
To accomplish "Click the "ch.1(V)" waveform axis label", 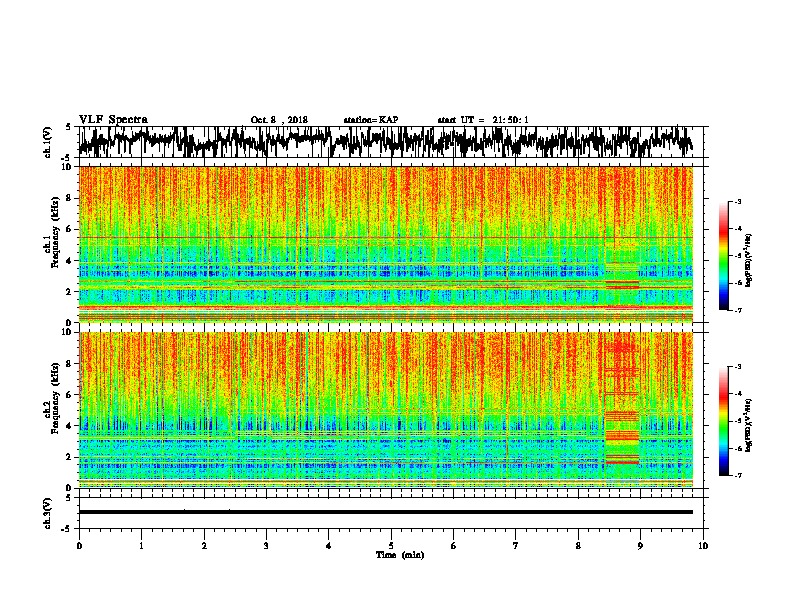I will 48,142.
